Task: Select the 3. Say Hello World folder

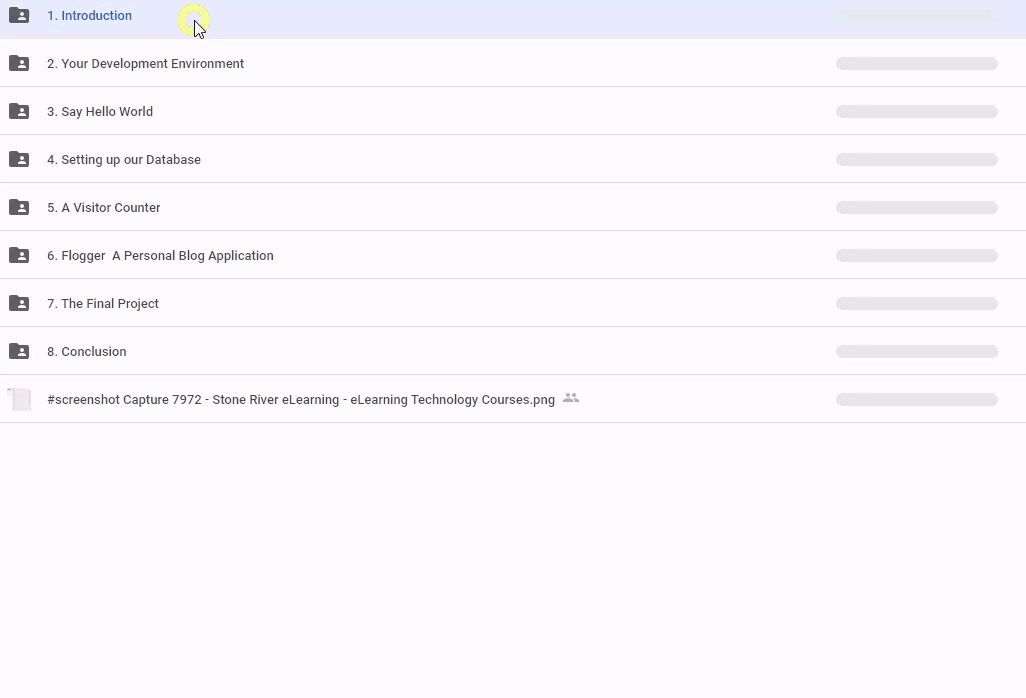Action: click(x=100, y=112)
